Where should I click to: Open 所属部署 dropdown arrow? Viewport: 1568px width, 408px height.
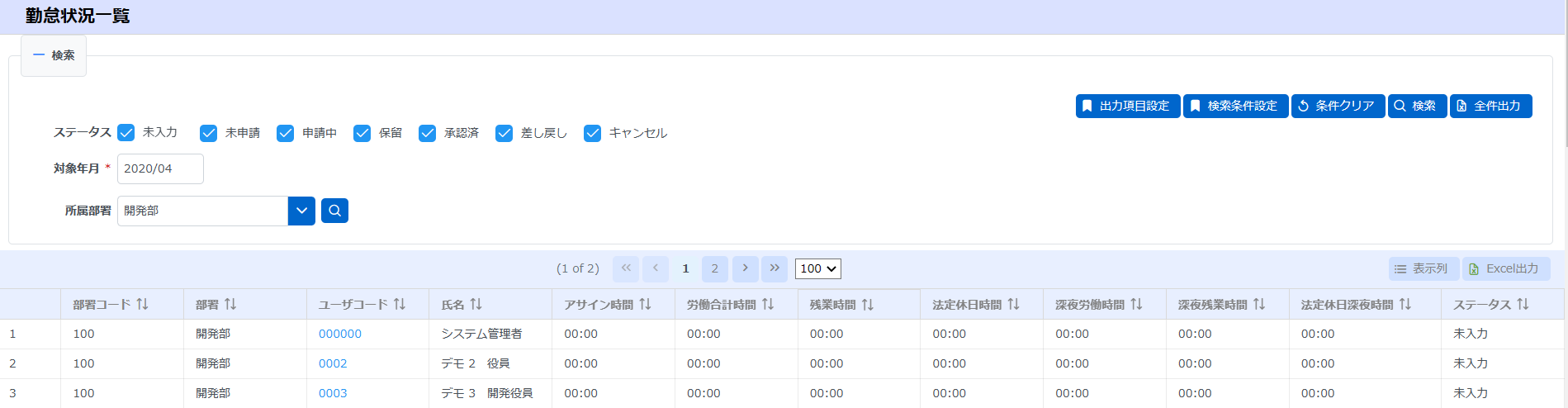pyautogui.click(x=301, y=211)
